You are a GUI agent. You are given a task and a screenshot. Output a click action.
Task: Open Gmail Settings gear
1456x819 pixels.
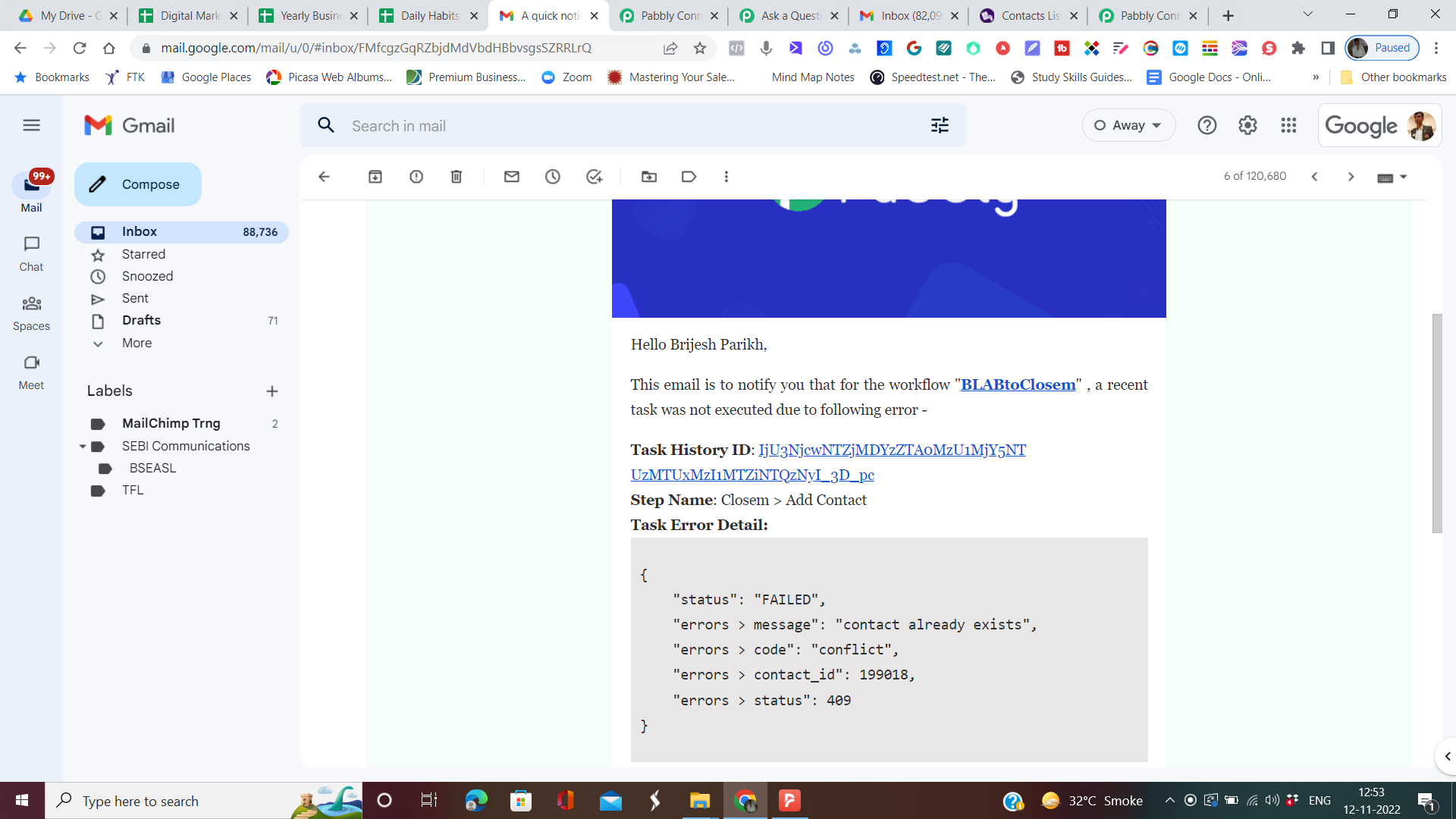(x=1247, y=125)
